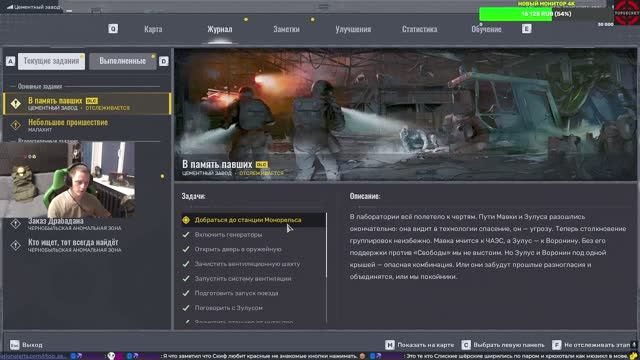Click the checkmark next to Открыть дверь в оружейную
The image size is (640, 360).
[186, 249]
